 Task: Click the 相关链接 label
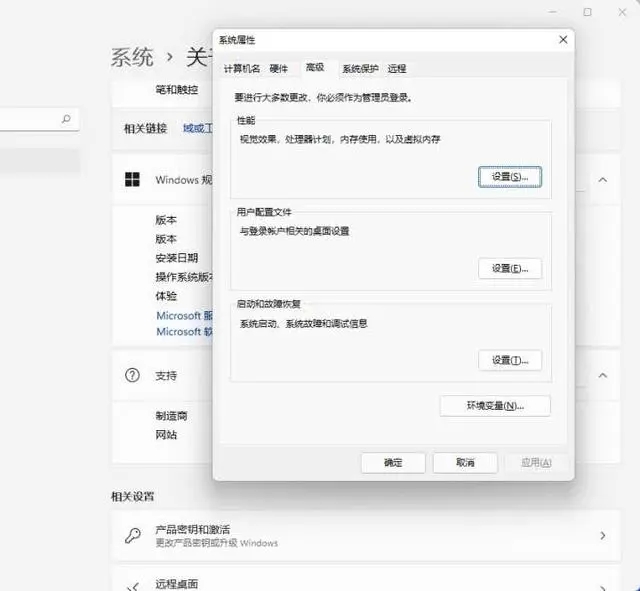pos(145,128)
